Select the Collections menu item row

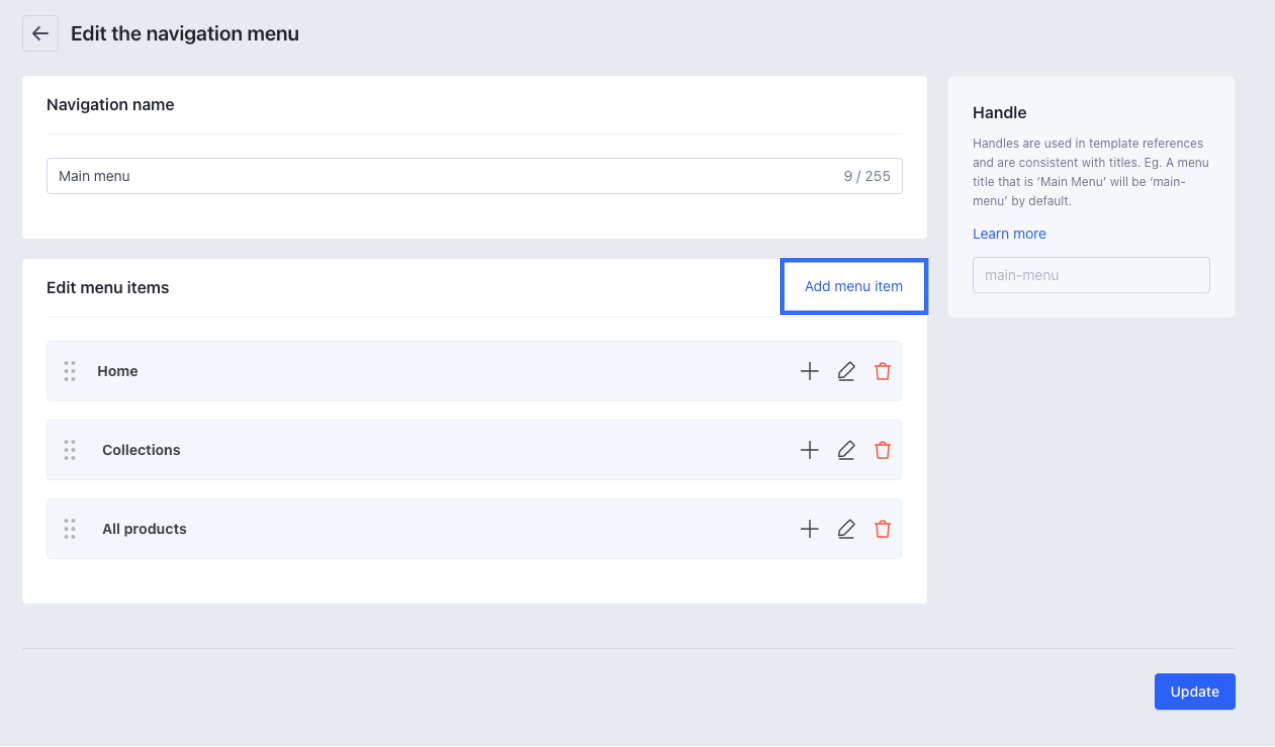tap(400, 450)
